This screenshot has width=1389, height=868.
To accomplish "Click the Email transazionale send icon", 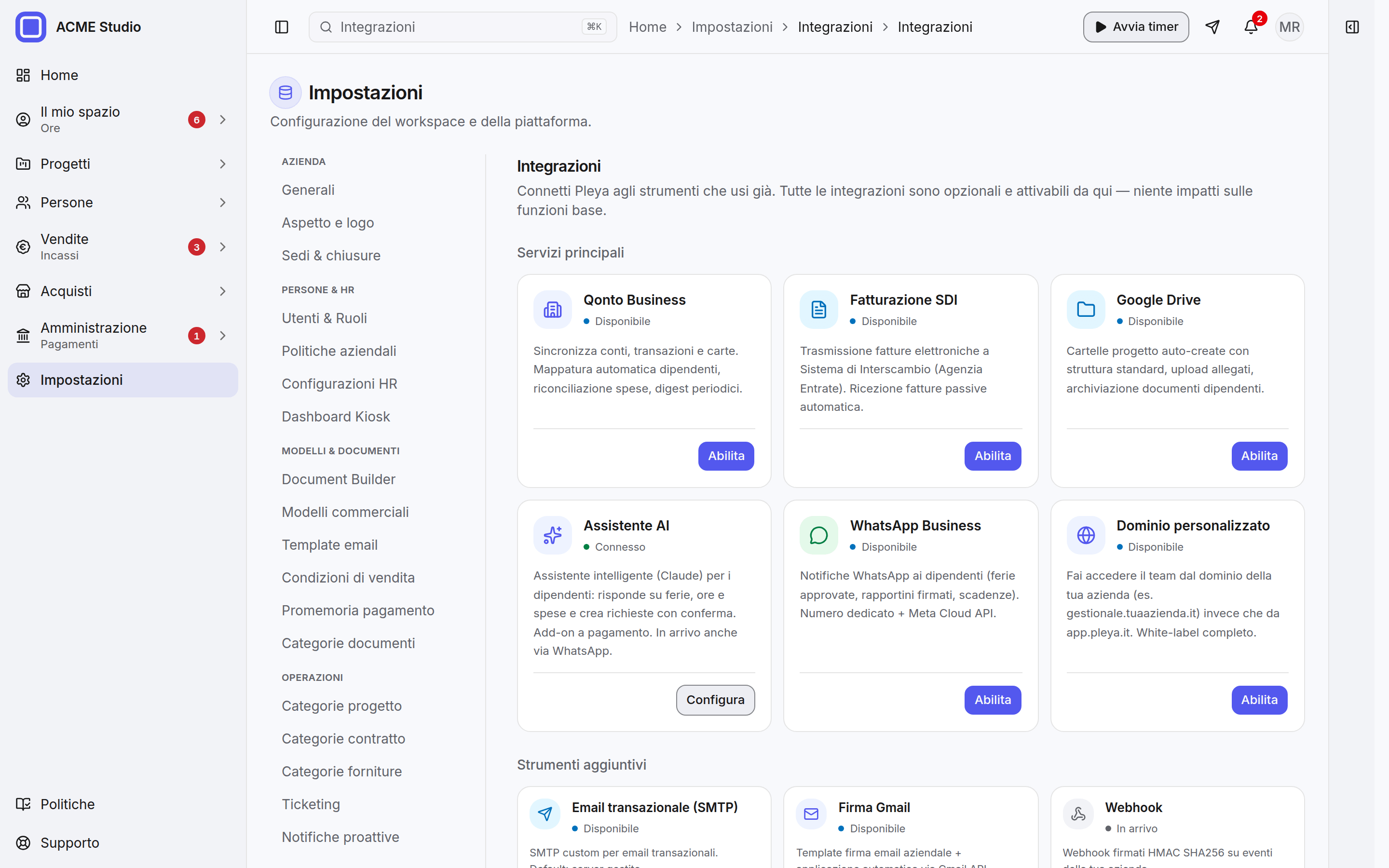I will tap(545, 814).
